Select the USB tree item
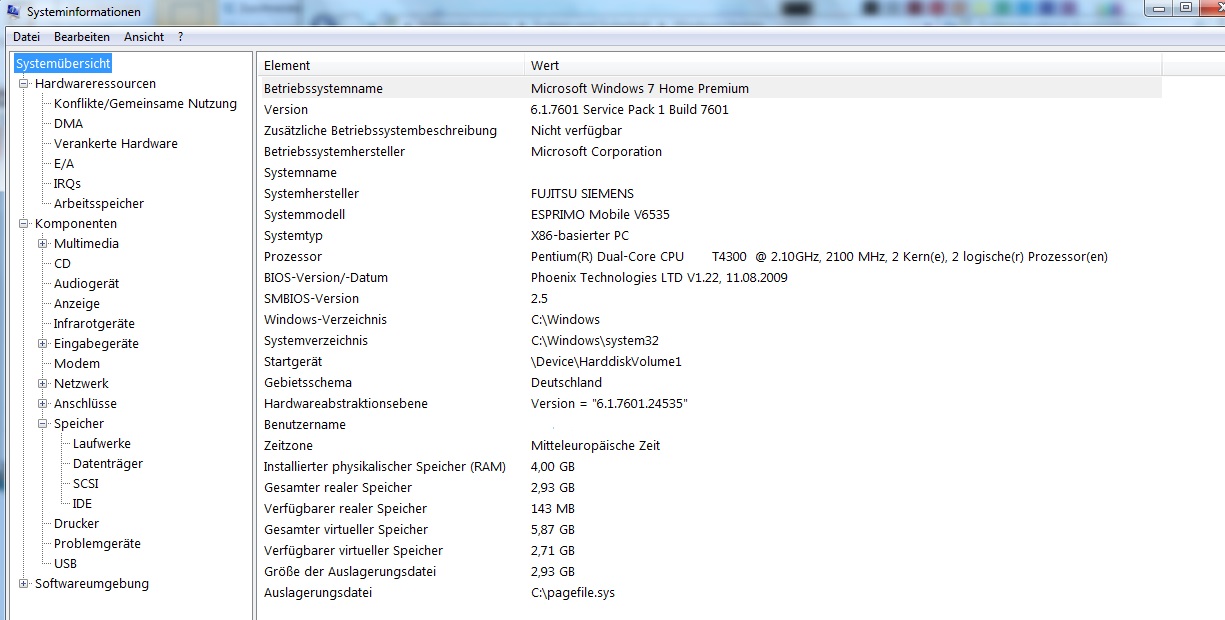Screen dimensions: 1225x620 pos(68,563)
